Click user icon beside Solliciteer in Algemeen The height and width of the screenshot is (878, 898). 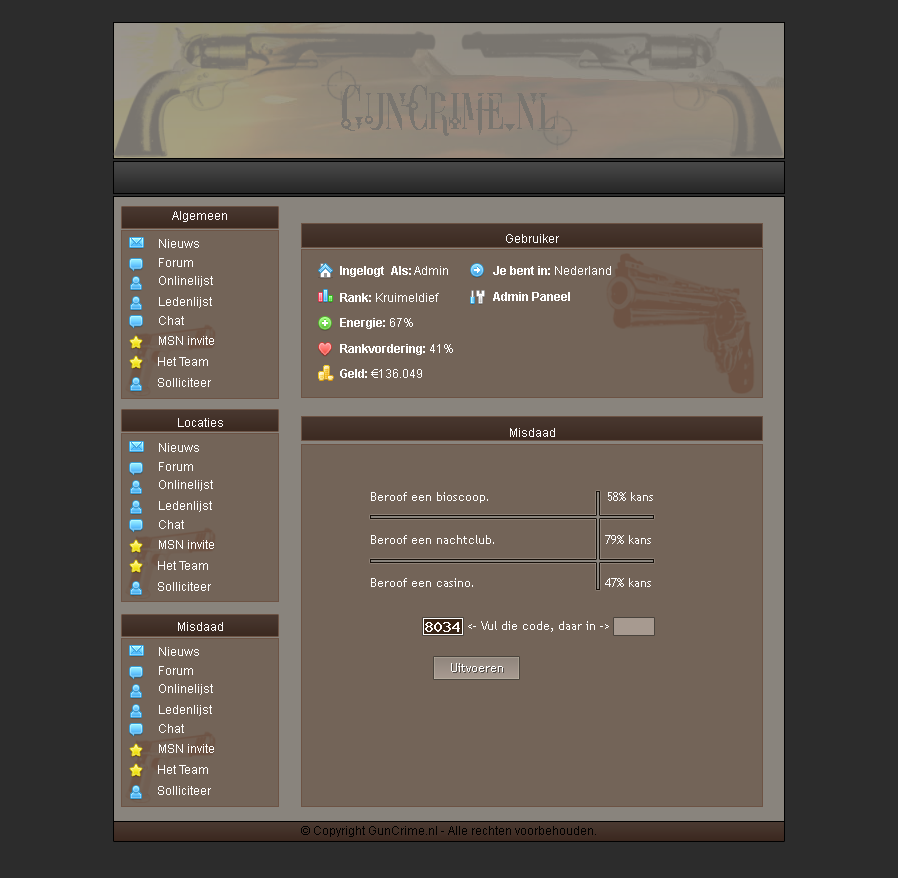(136, 384)
